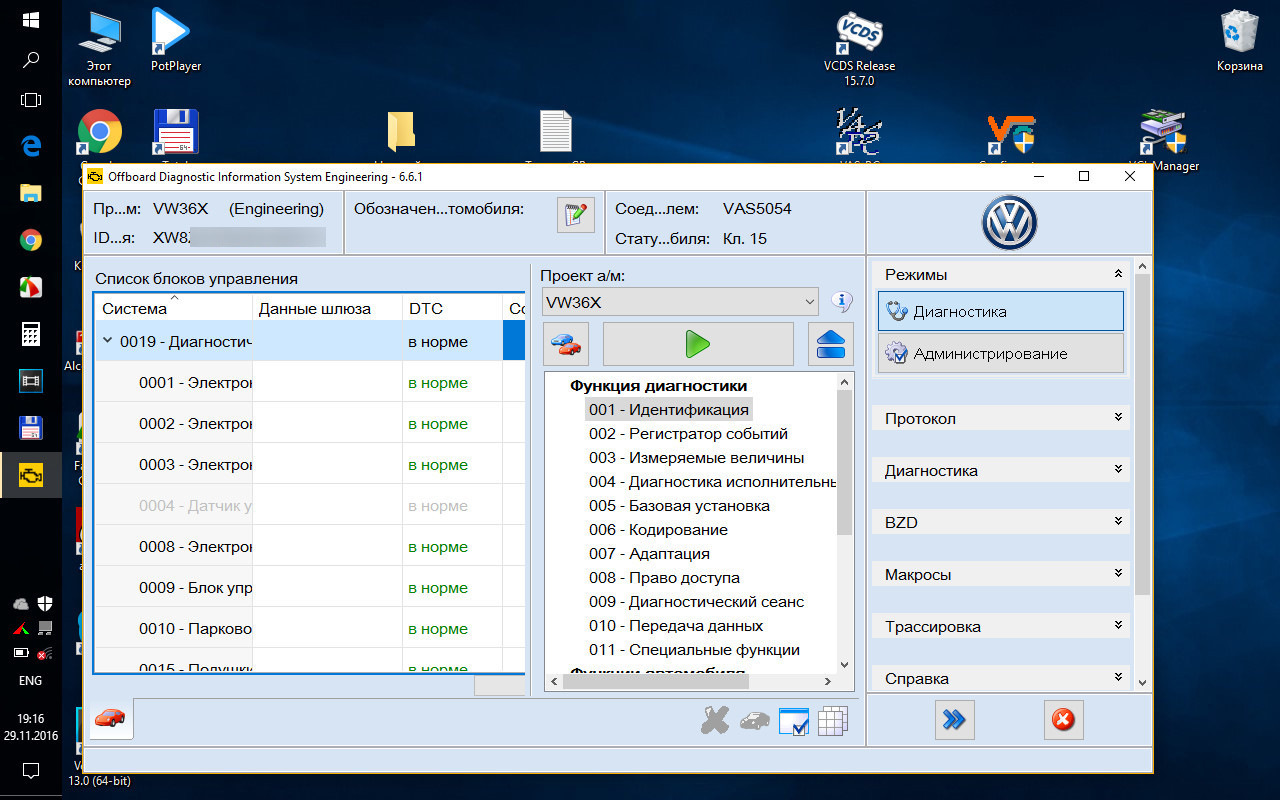Click the stacked grid tables icon
The height and width of the screenshot is (800, 1280).
pyautogui.click(x=833, y=721)
